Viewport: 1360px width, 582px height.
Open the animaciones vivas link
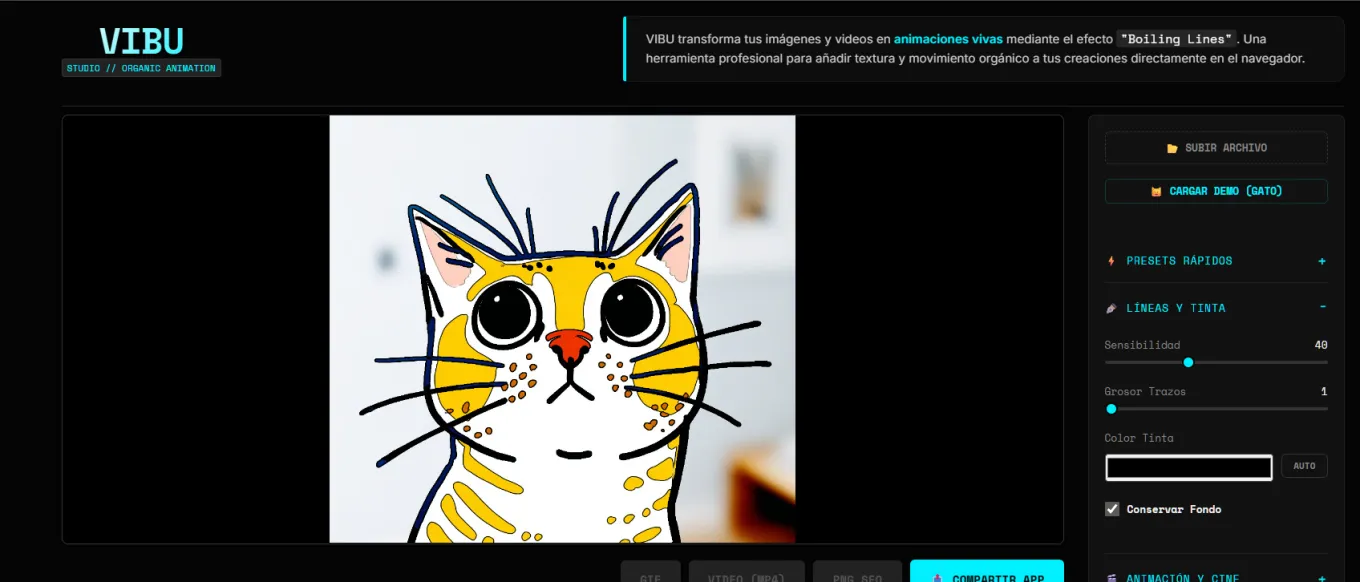[x=947, y=38]
